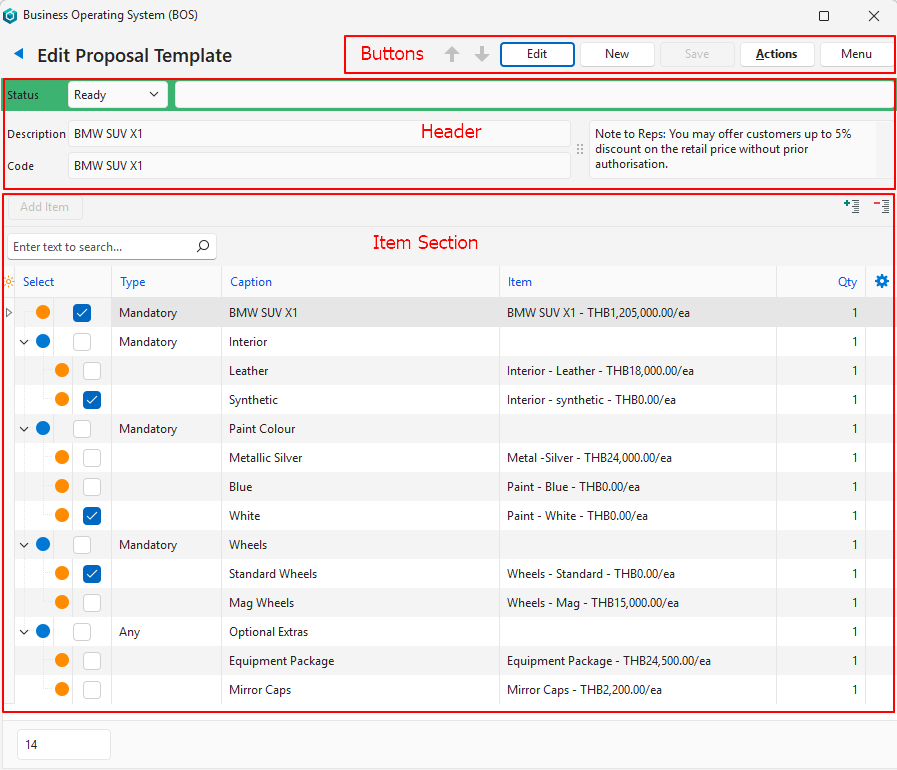The width and height of the screenshot is (897, 770).
Task: Collapse the Paint Colour group
Action: tap(24, 429)
